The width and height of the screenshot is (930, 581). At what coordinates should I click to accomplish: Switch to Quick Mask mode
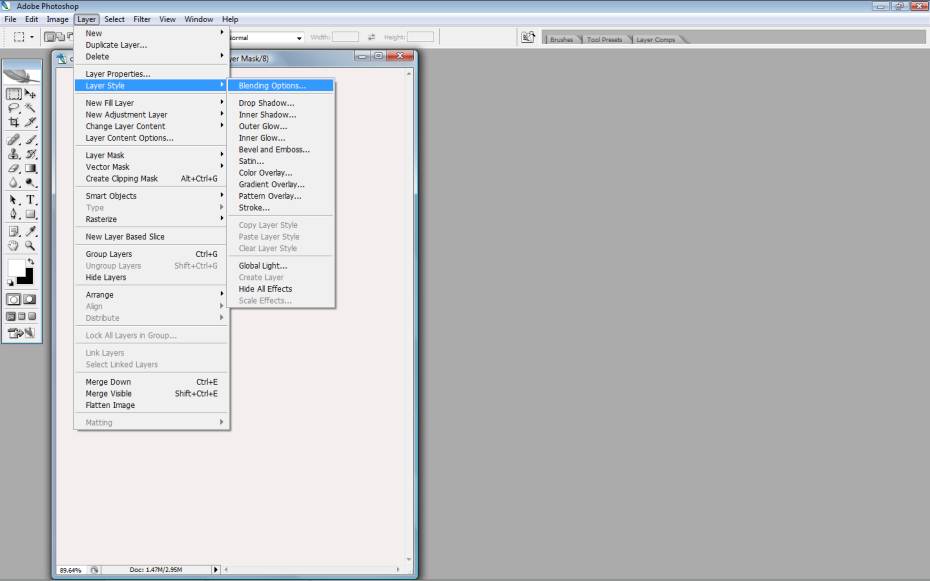(x=30, y=299)
